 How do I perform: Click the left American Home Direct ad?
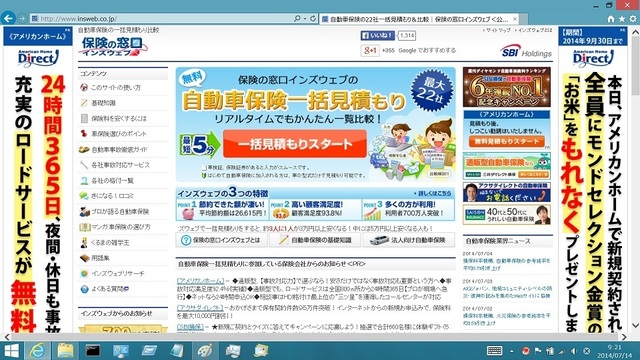(38, 180)
